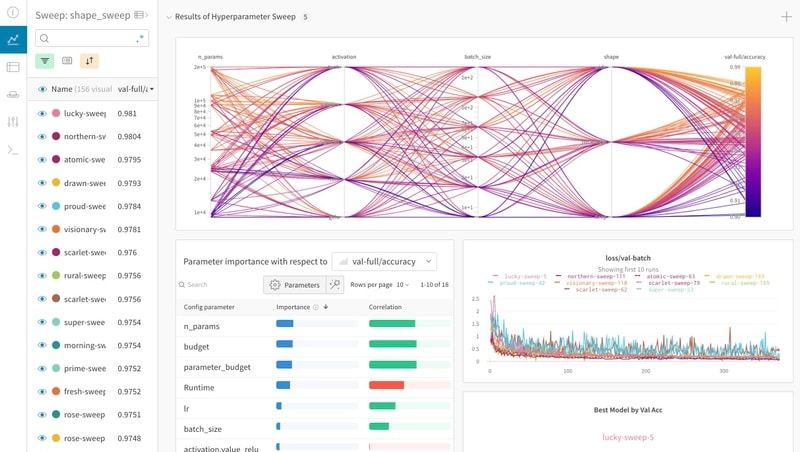Viewport: 800px width, 452px height.
Task: Click the green filter runs button
Action: coord(45,61)
